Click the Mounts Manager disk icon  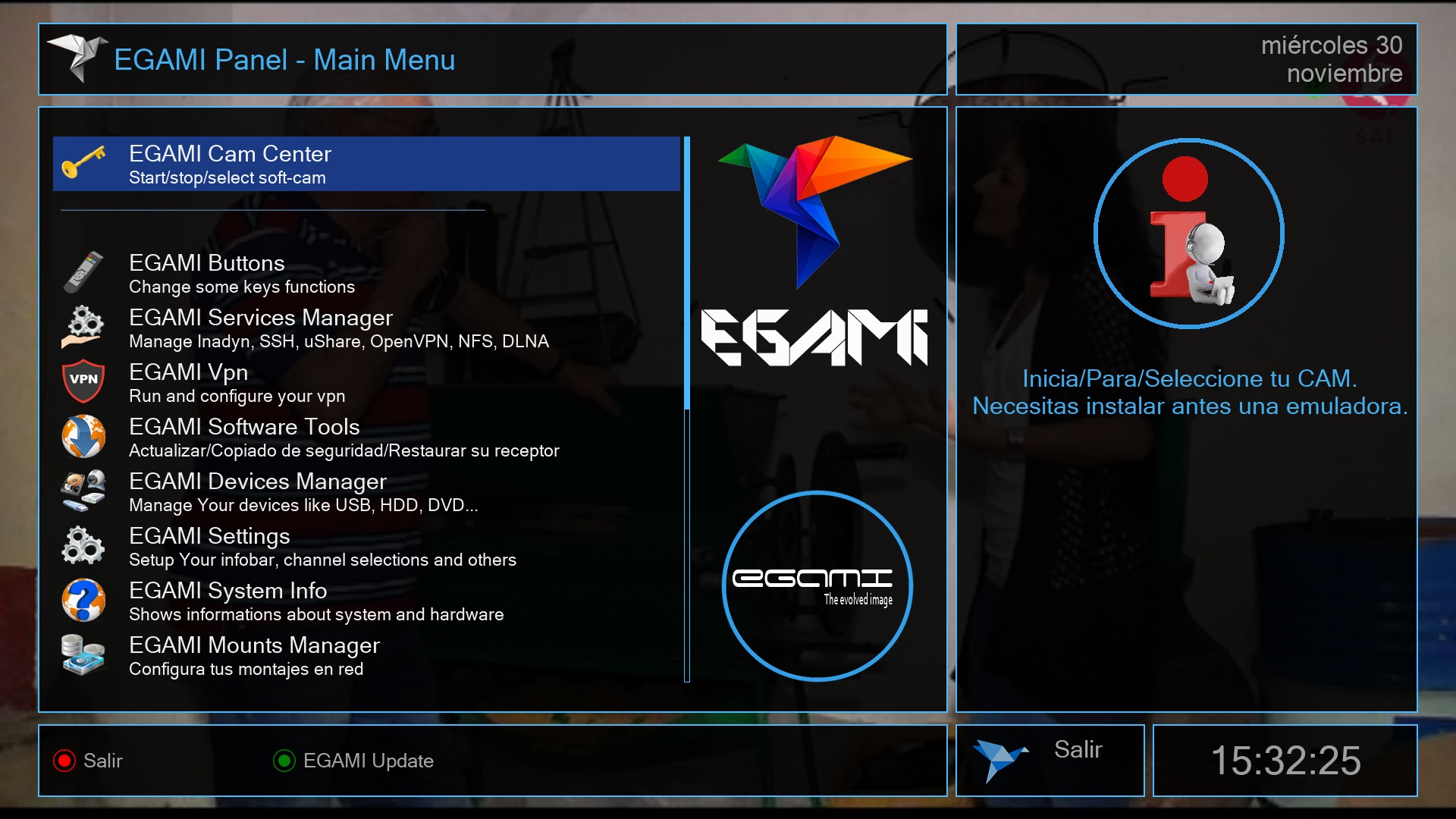click(x=83, y=654)
